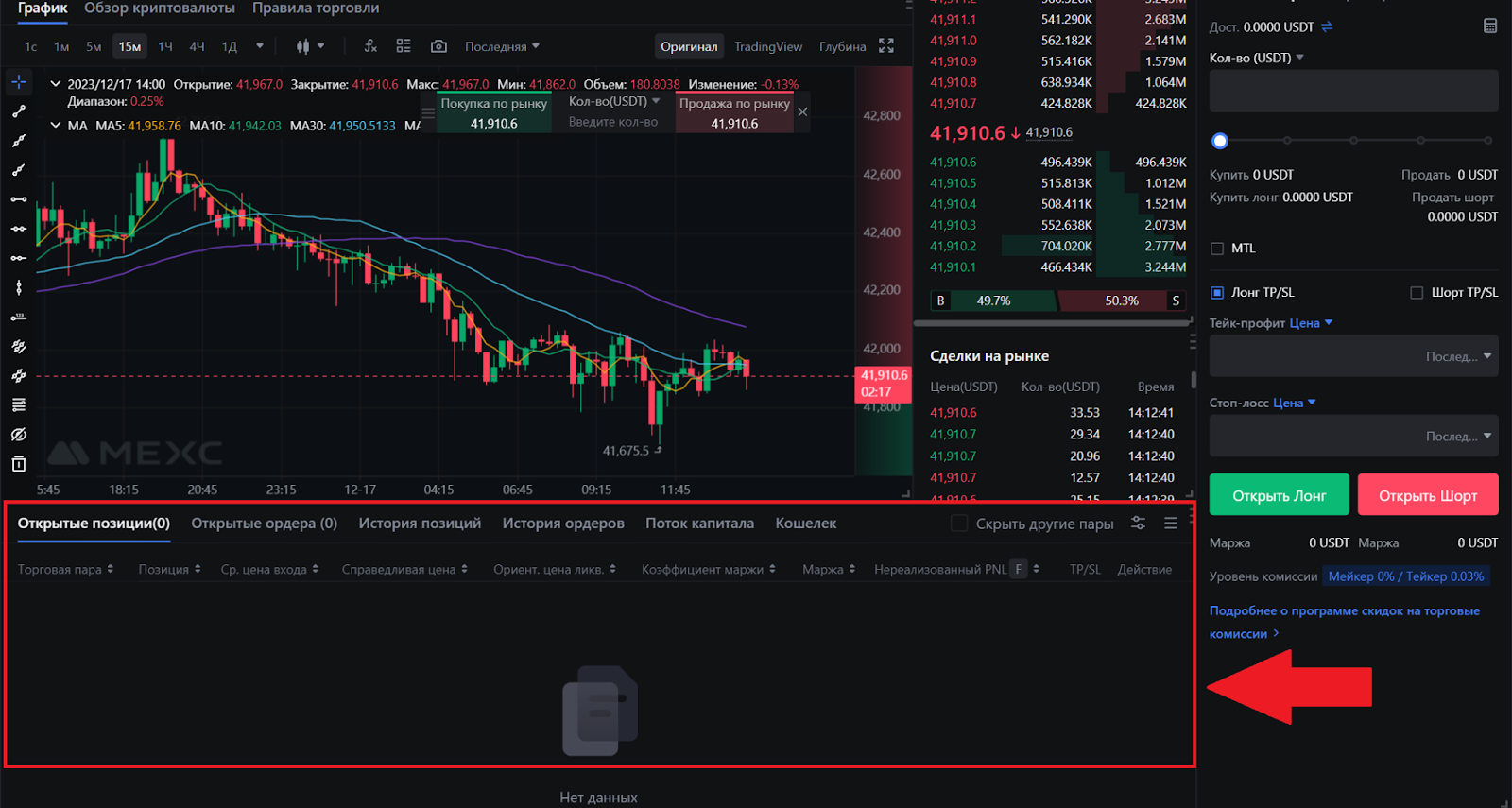
Task: Enable the MTL checkbox
Action: coord(1217,249)
